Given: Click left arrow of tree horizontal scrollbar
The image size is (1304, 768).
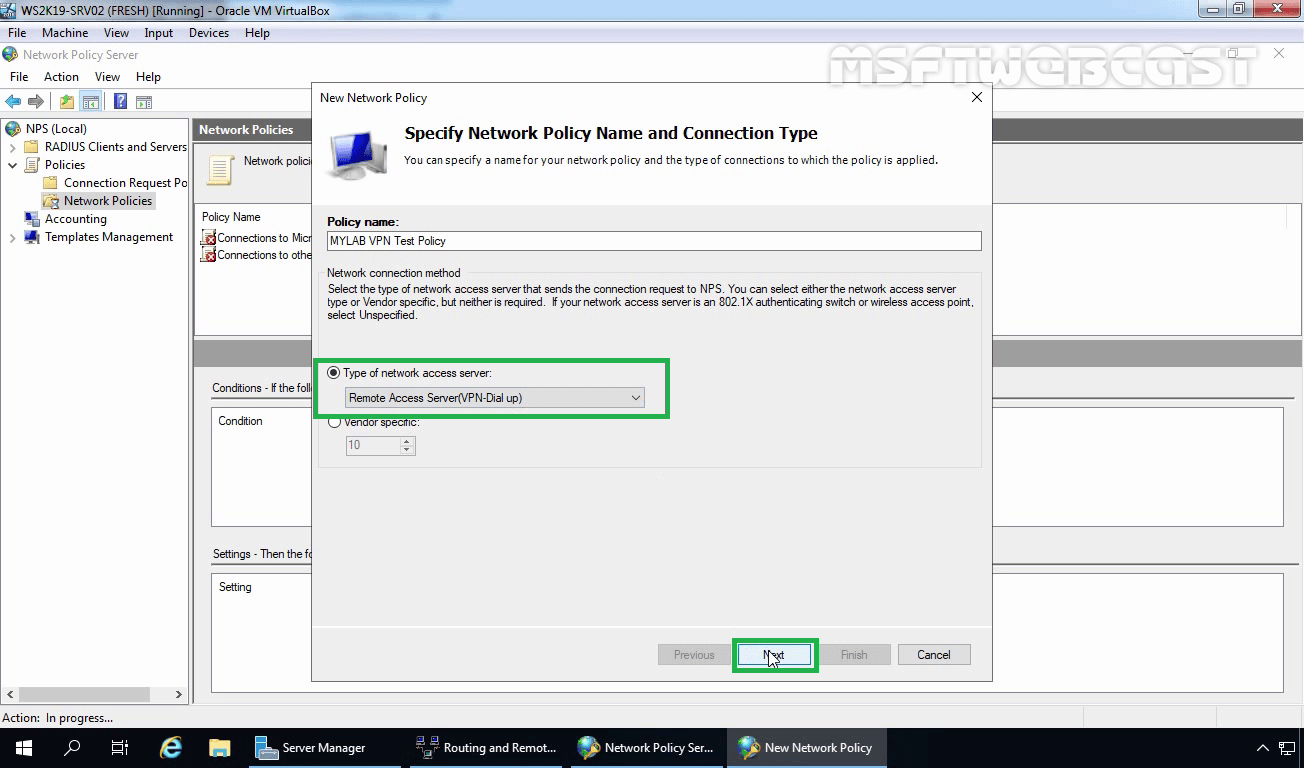Looking at the screenshot, I should click(x=9, y=694).
